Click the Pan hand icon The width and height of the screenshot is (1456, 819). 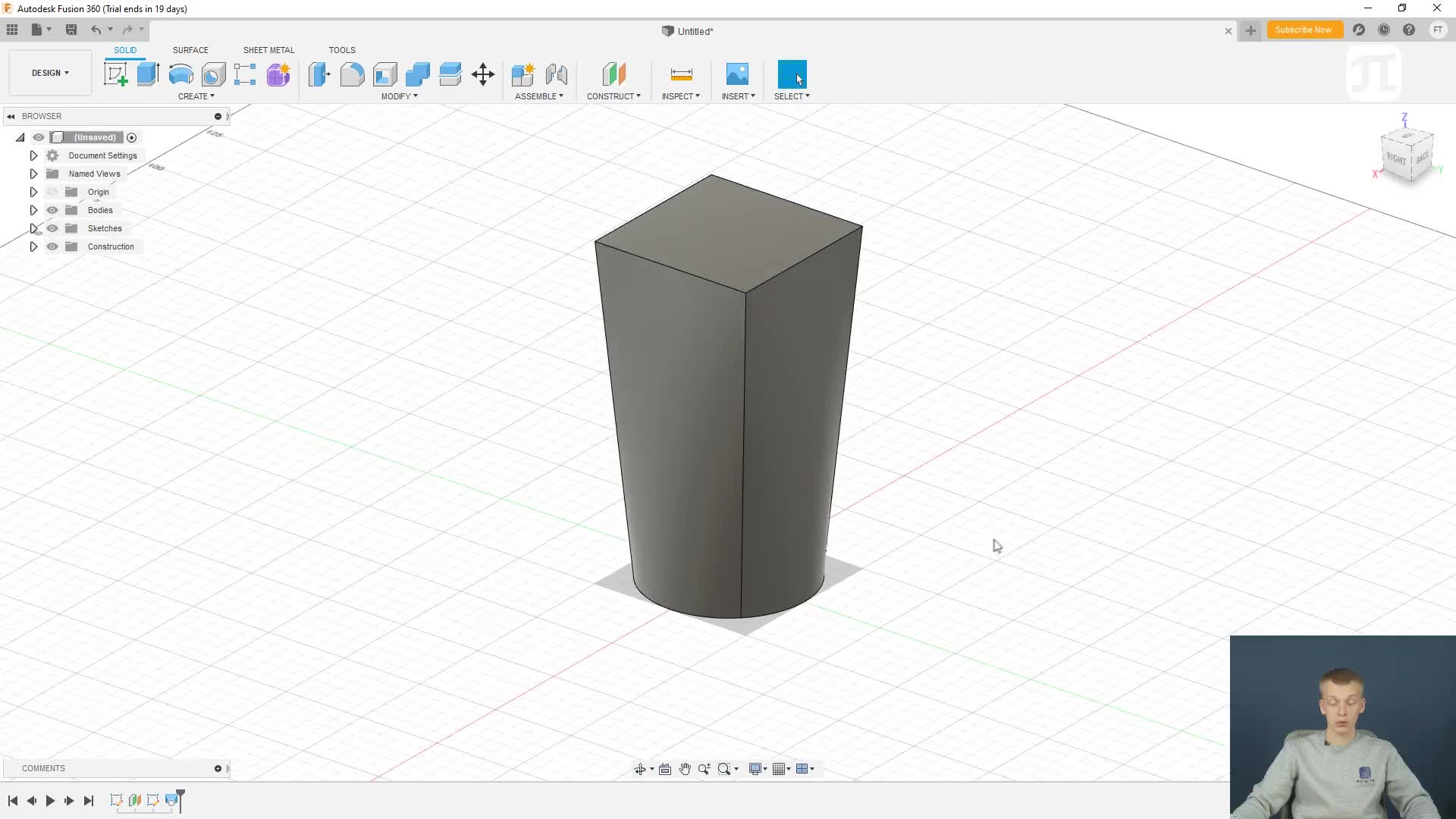[x=685, y=769]
